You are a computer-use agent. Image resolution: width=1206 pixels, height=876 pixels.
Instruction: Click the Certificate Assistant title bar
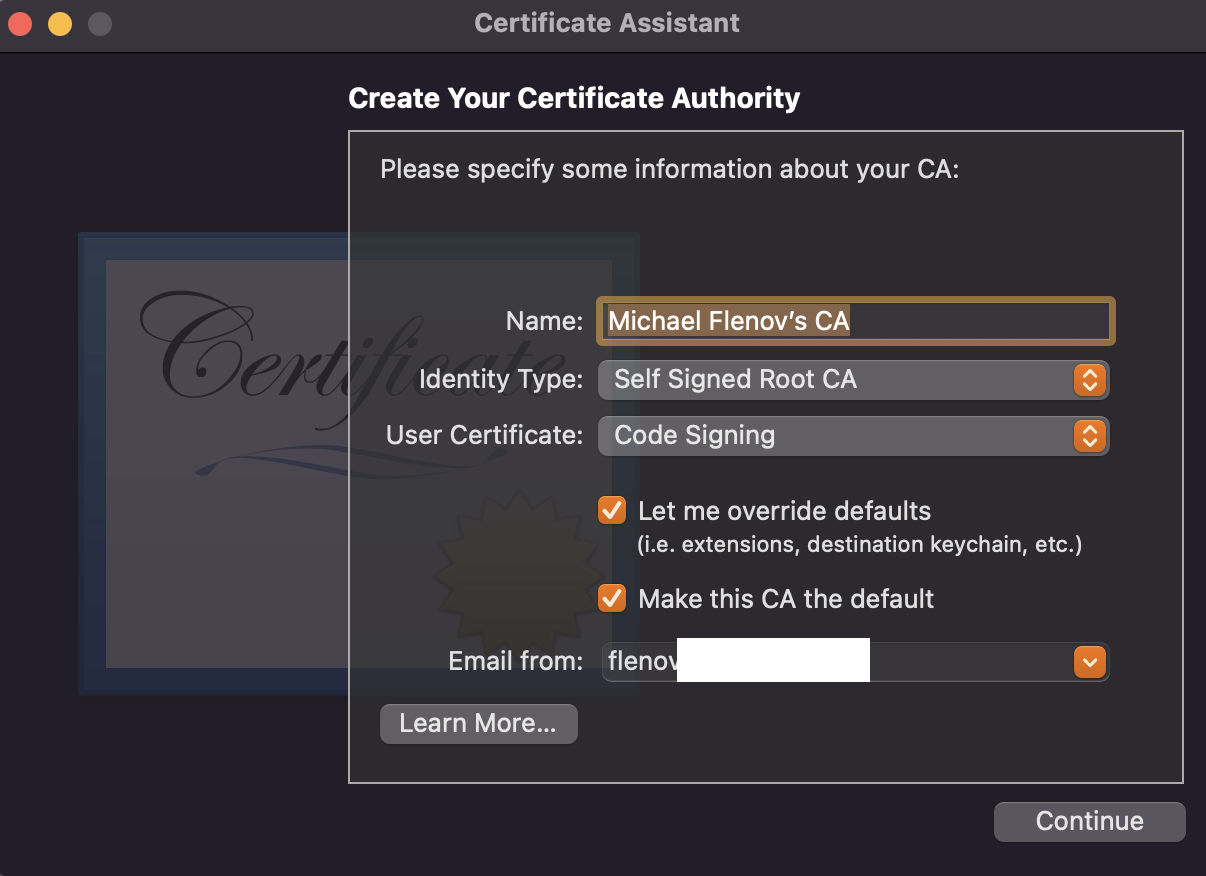pyautogui.click(x=607, y=23)
